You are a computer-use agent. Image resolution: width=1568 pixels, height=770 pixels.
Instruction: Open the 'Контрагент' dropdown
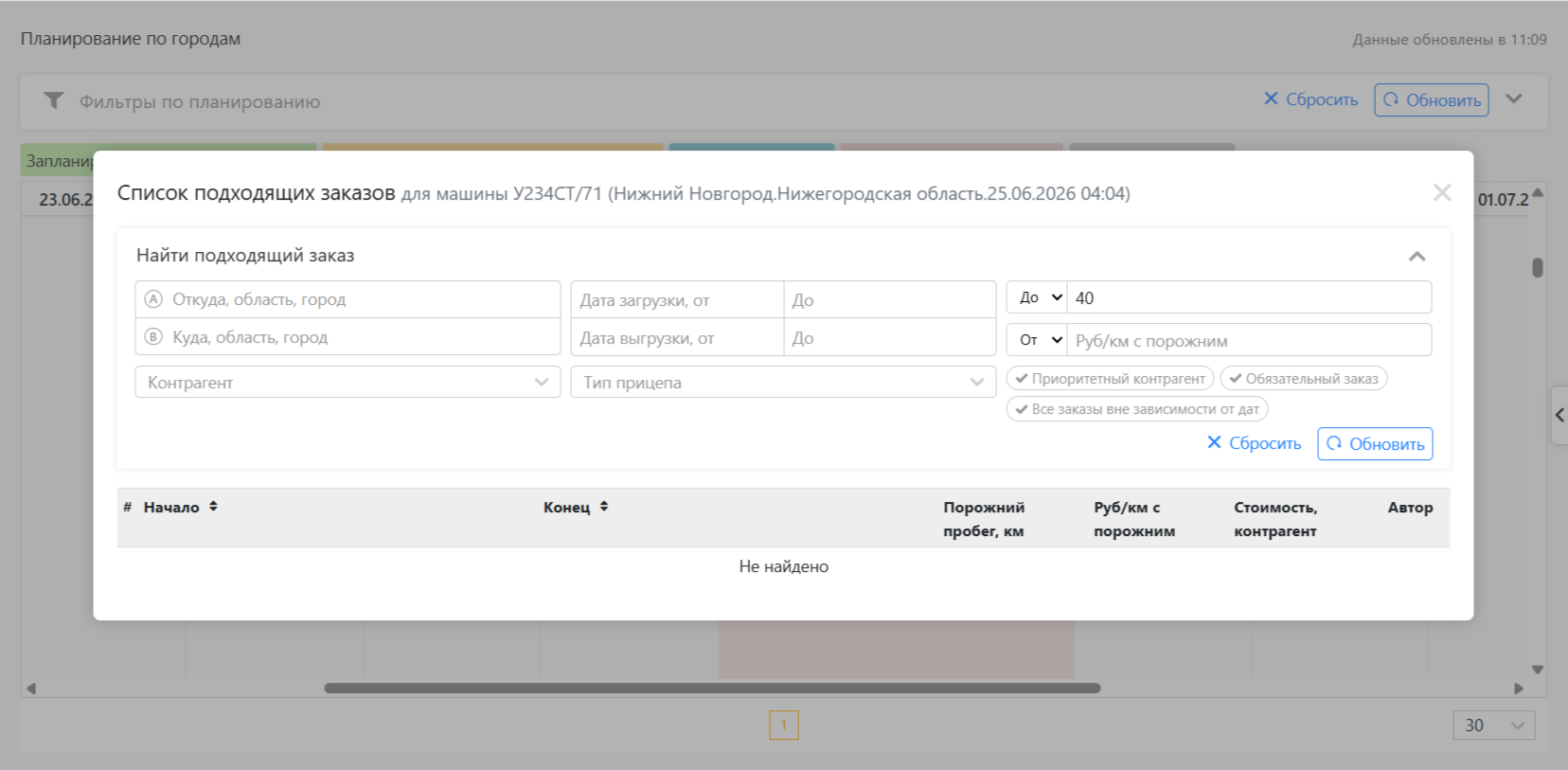[347, 383]
